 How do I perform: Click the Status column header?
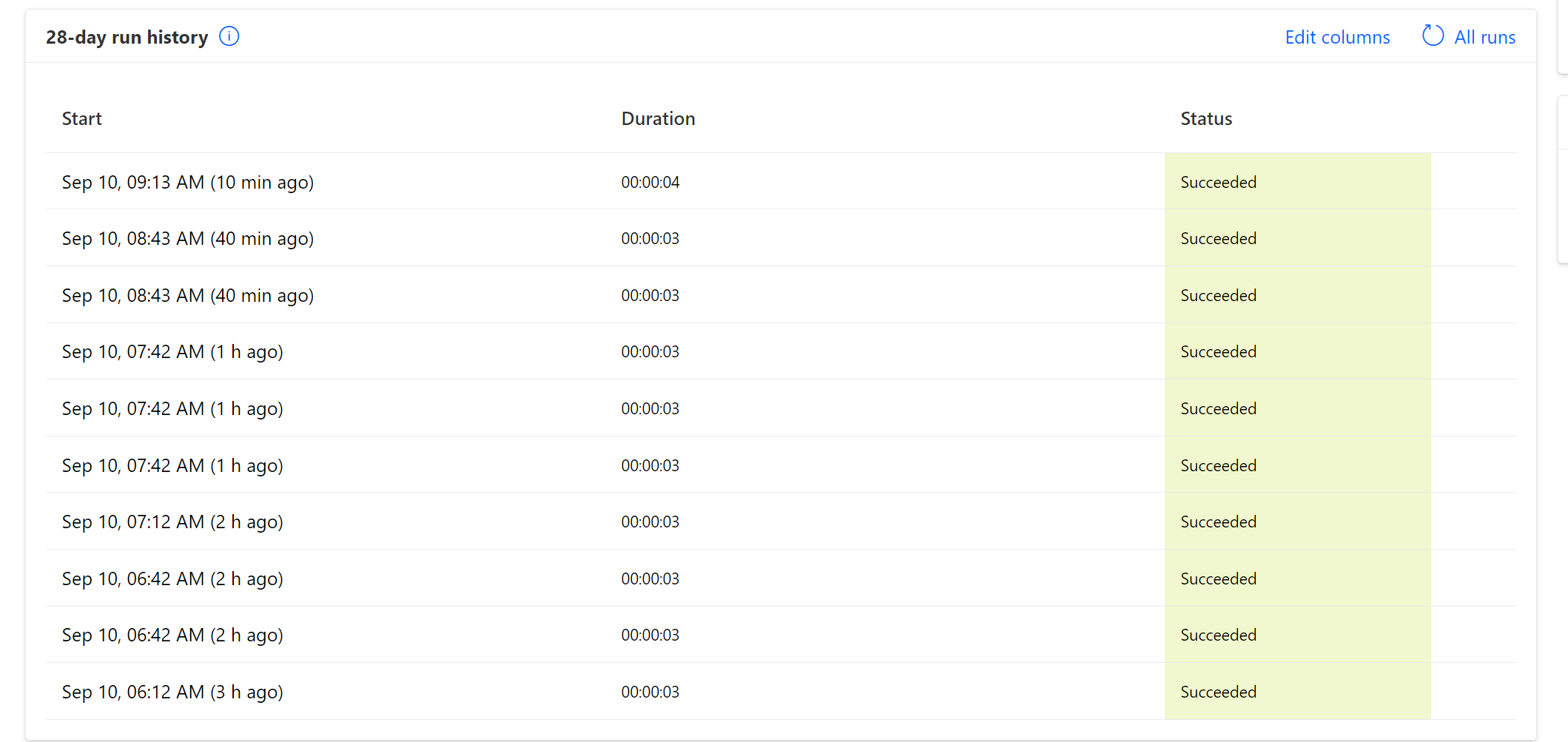pos(1205,119)
